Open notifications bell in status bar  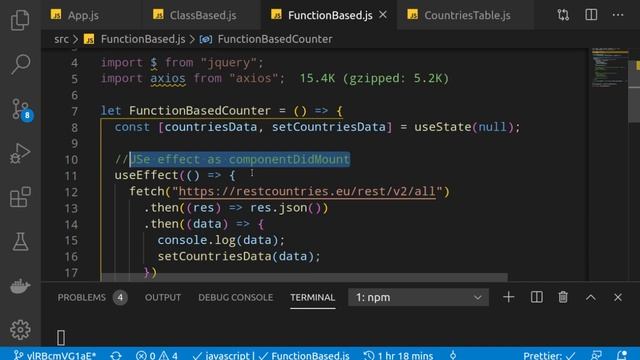[622, 355]
